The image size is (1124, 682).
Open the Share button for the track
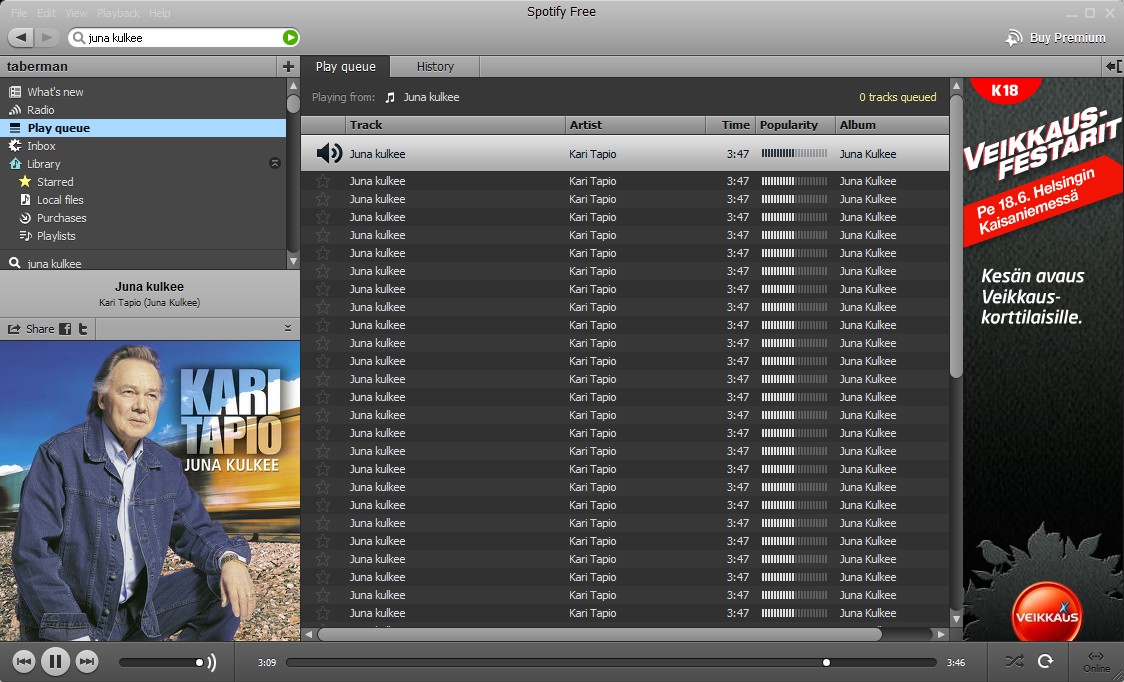pyautogui.click(x=32, y=329)
